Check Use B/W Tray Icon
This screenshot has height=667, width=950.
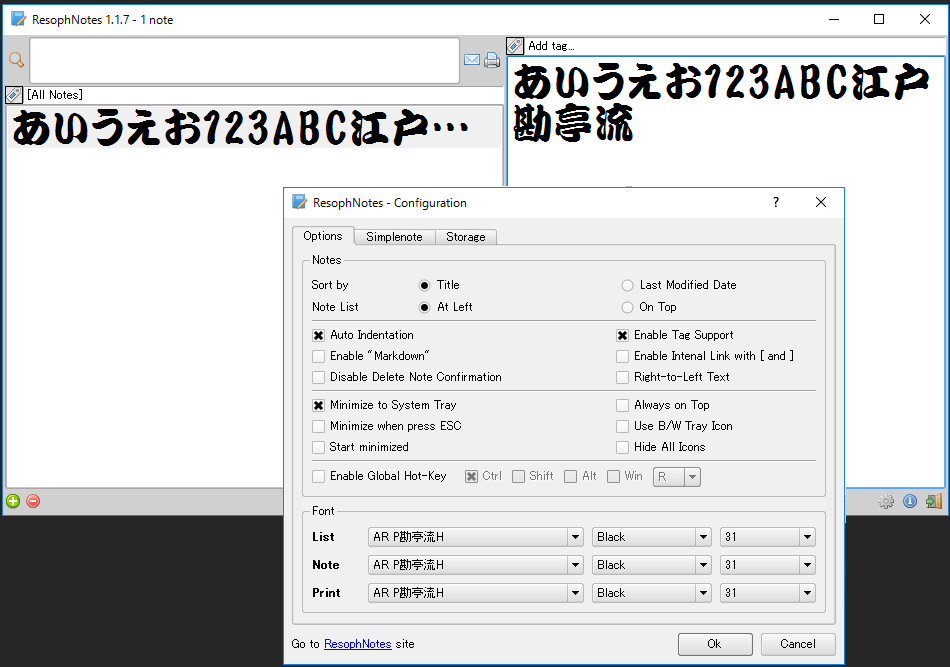point(622,426)
